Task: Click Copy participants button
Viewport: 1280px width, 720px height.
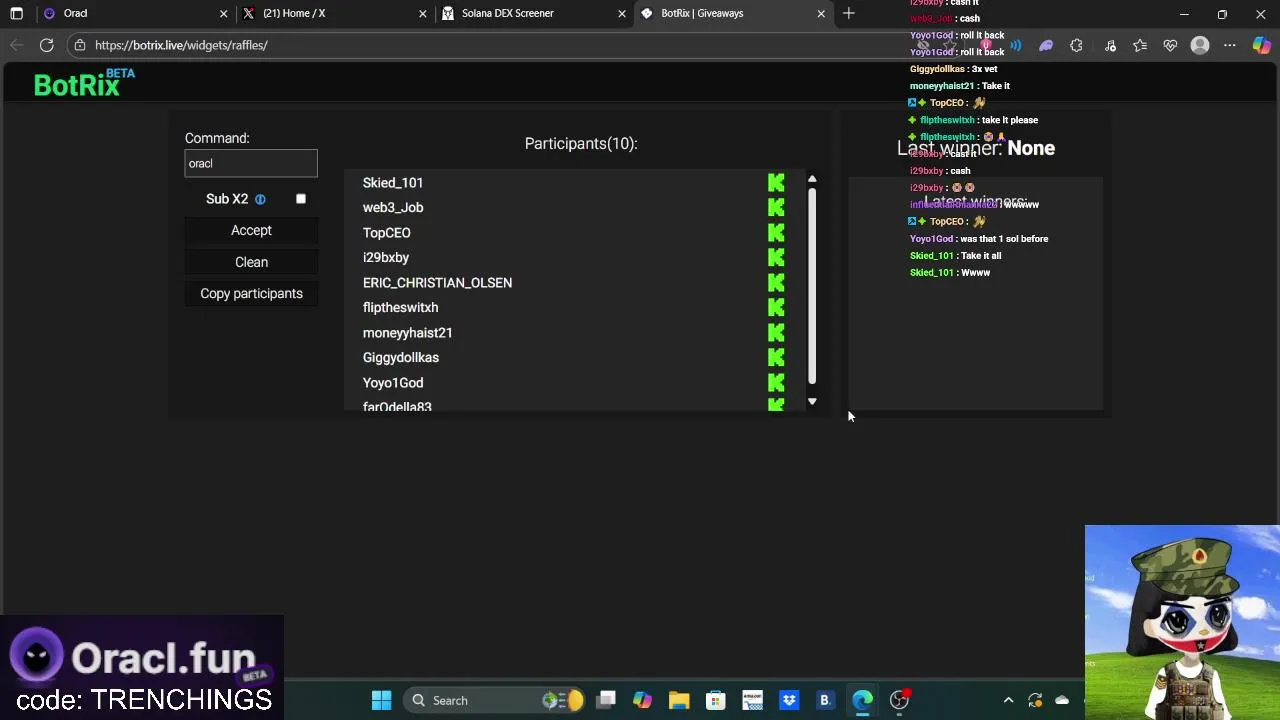Action: click(251, 293)
